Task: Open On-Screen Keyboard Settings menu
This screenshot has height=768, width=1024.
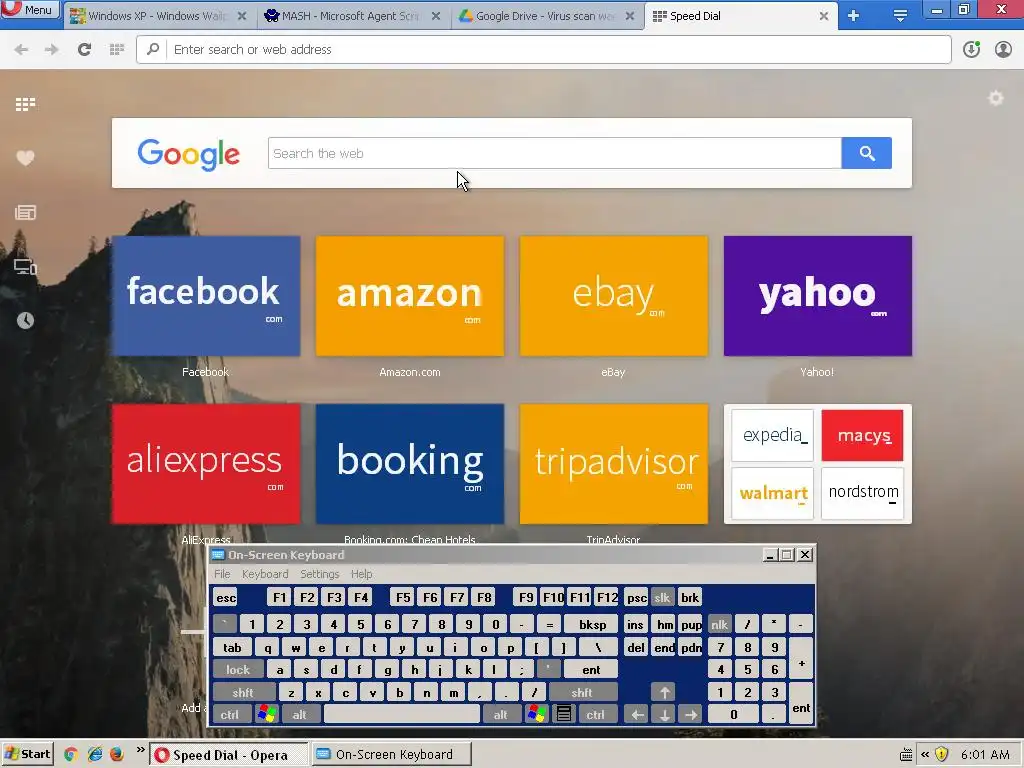Action: 319,574
